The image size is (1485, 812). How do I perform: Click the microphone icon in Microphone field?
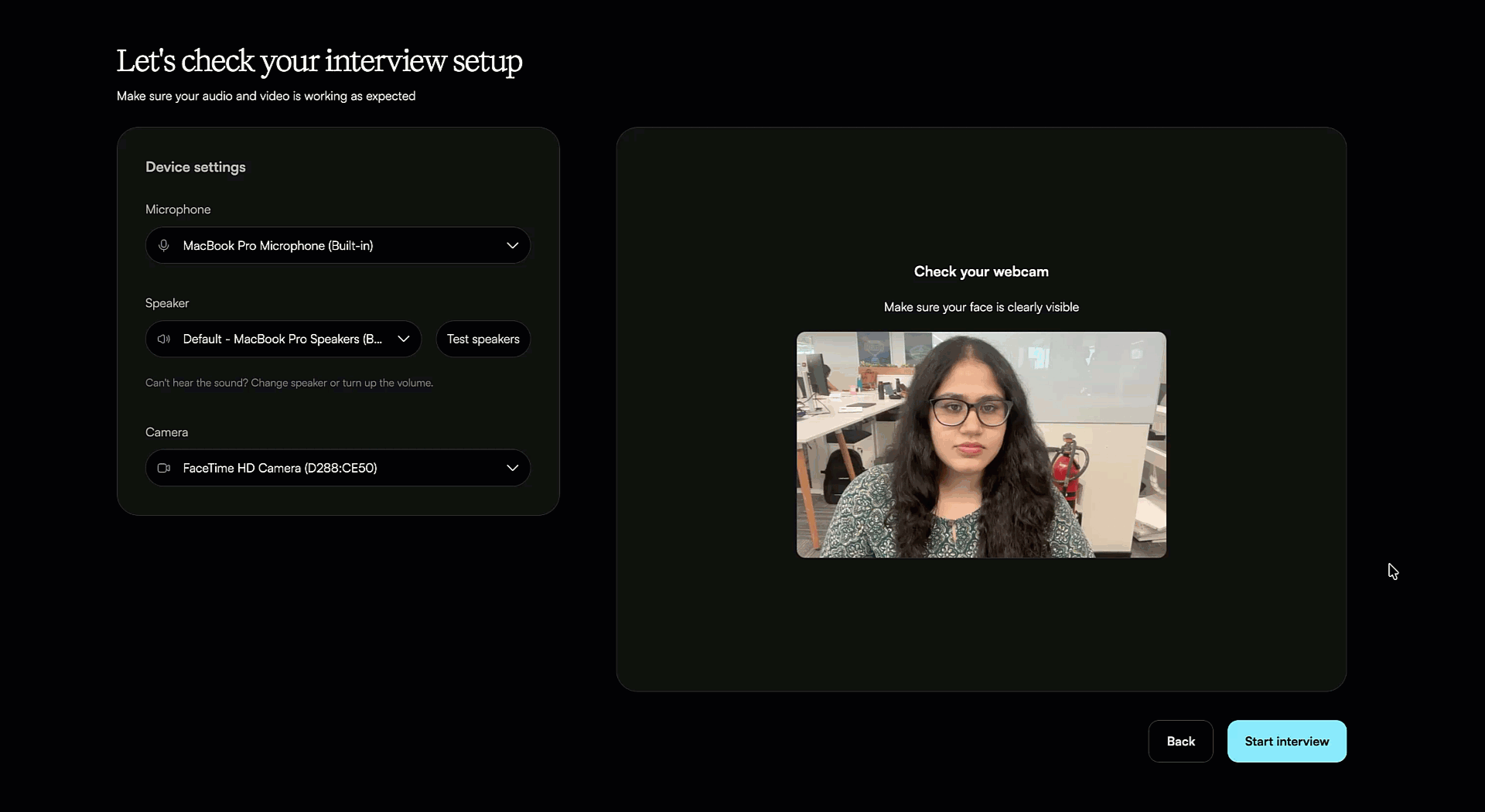pos(164,245)
